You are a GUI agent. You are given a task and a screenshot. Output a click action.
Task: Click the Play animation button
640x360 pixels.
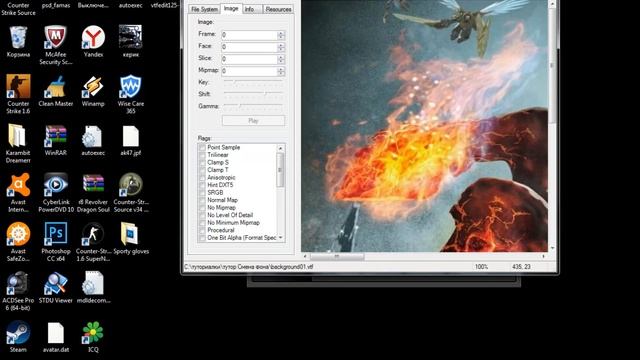[x=253, y=121]
